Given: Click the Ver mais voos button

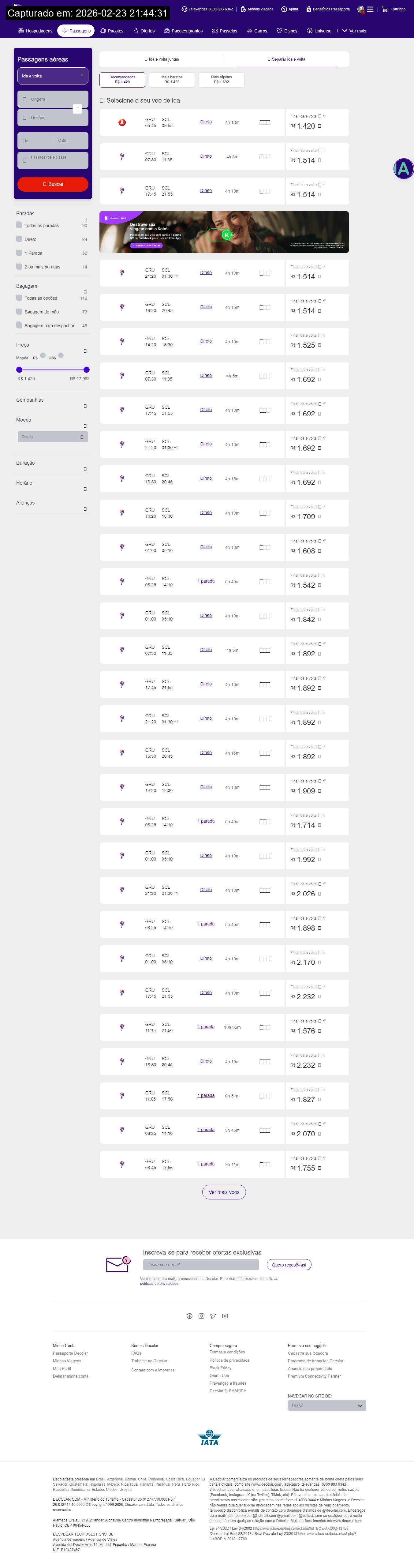Looking at the screenshot, I should pos(223,1192).
